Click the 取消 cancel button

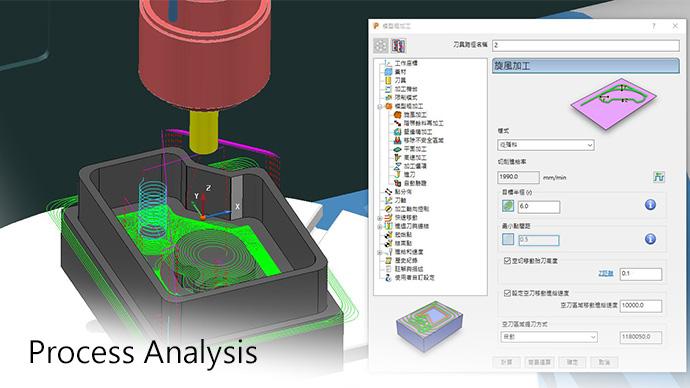tap(604, 362)
